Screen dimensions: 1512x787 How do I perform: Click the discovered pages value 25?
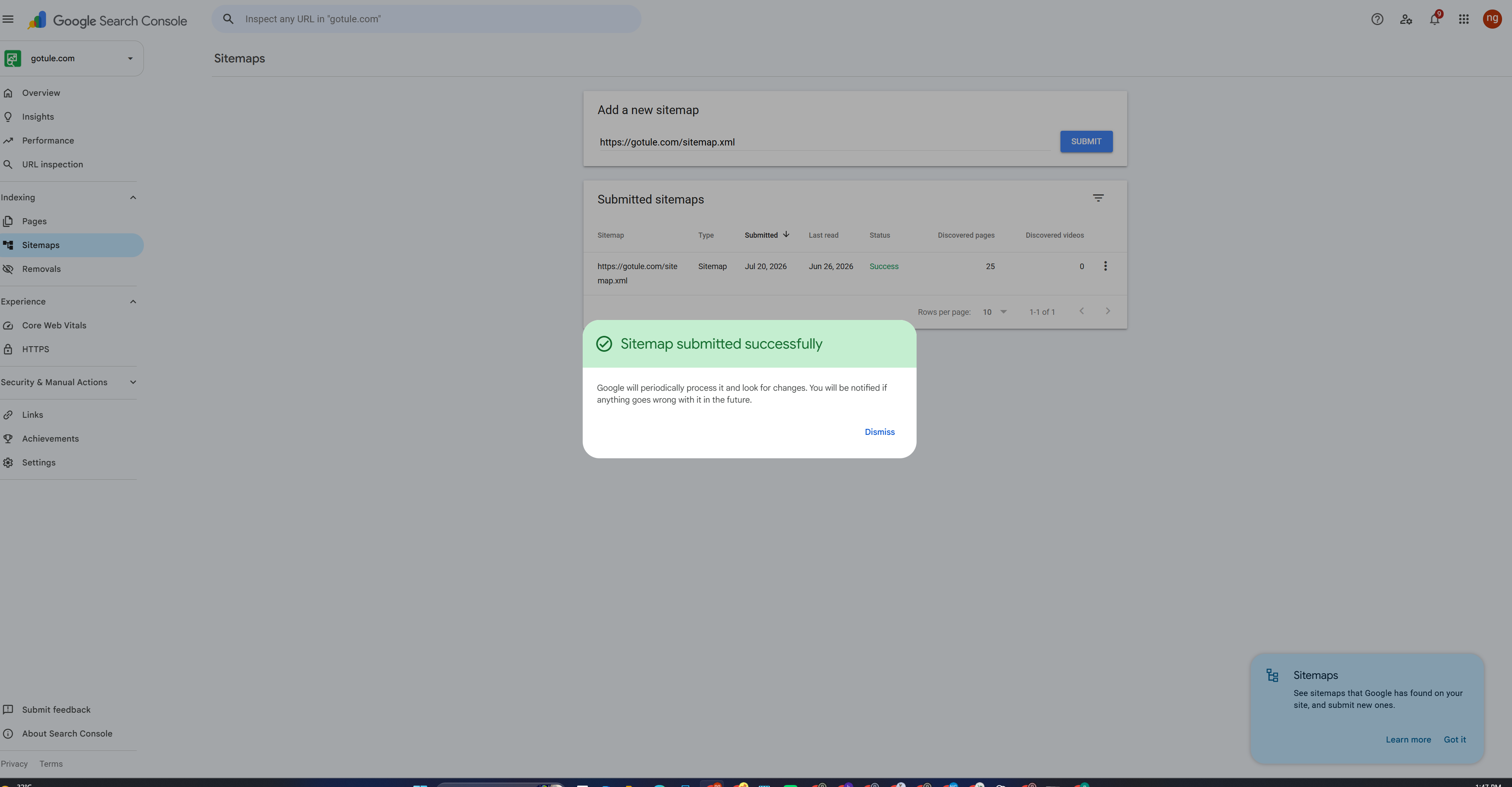[x=990, y=266]
